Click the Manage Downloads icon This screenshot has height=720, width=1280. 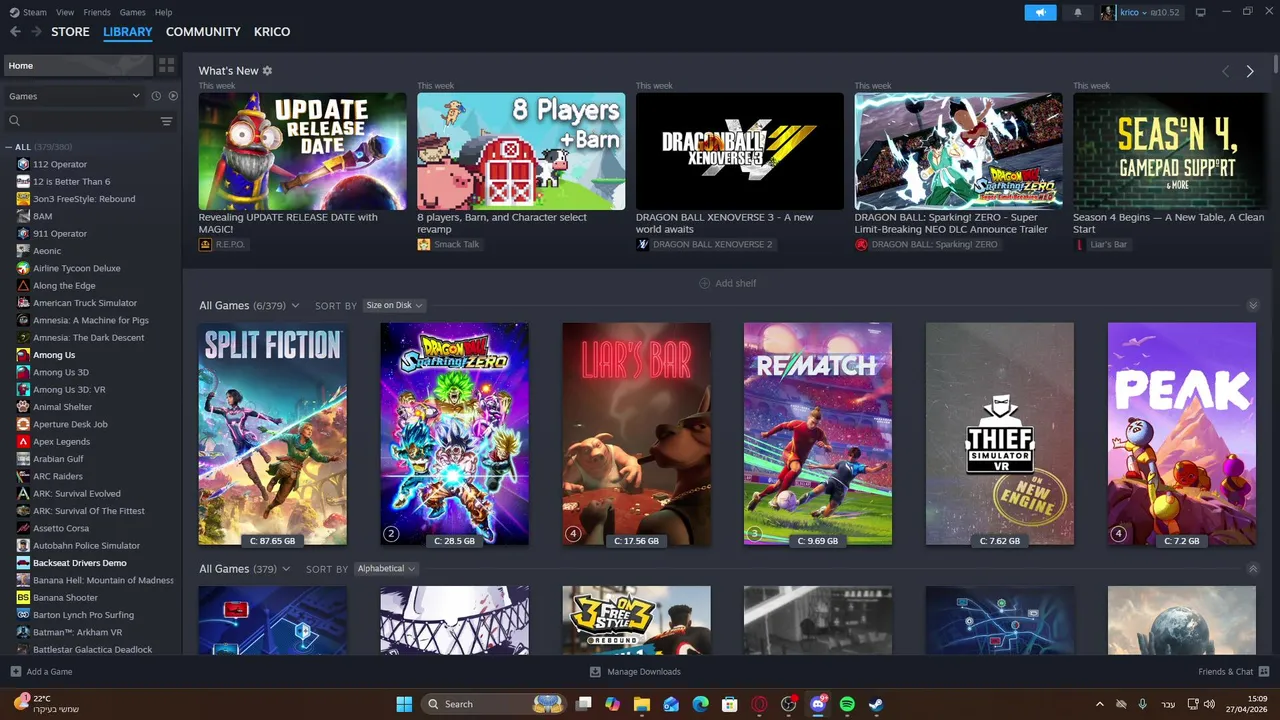tap(595, 672)
